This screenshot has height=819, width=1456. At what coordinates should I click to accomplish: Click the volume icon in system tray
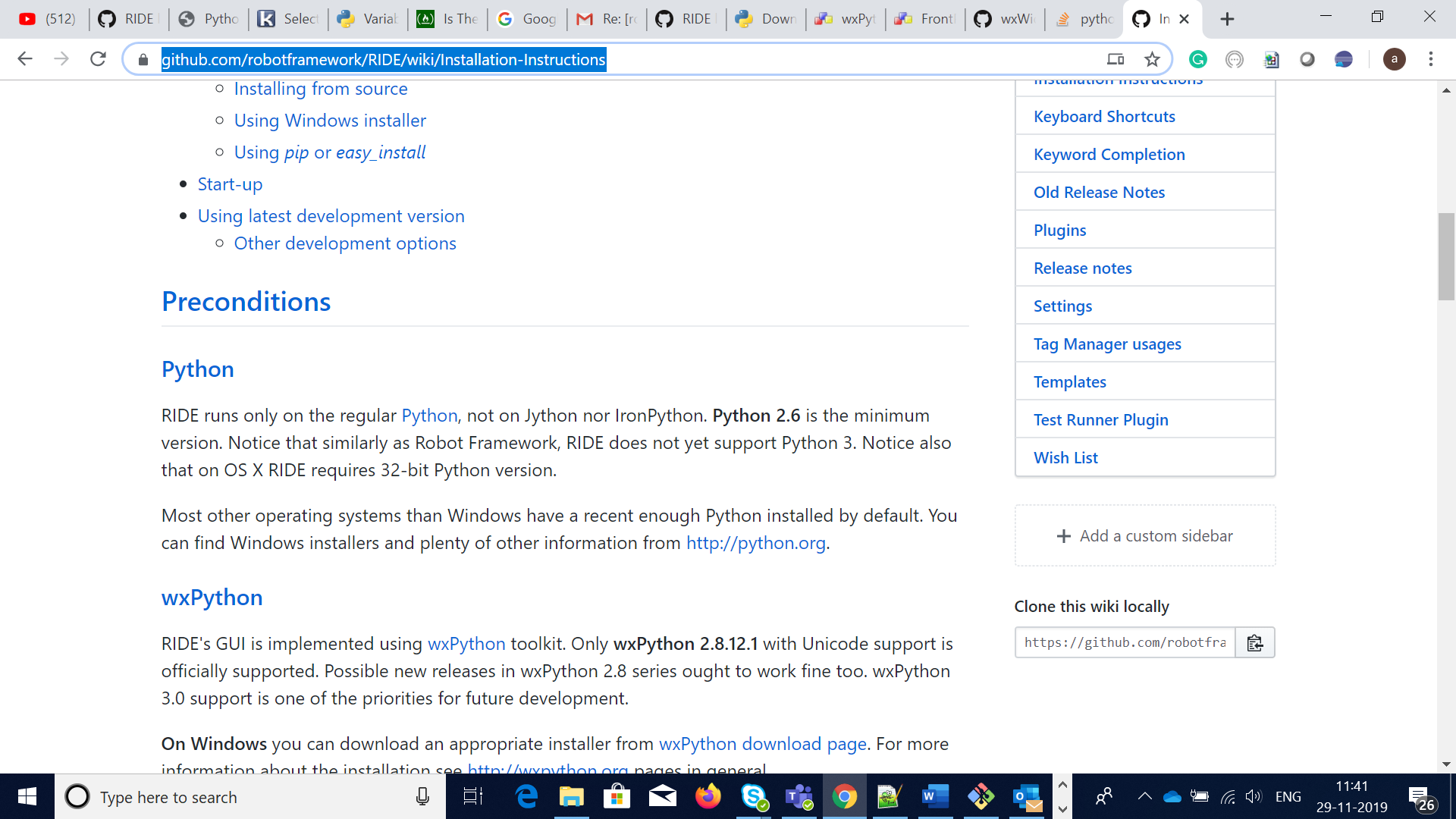1254,797
